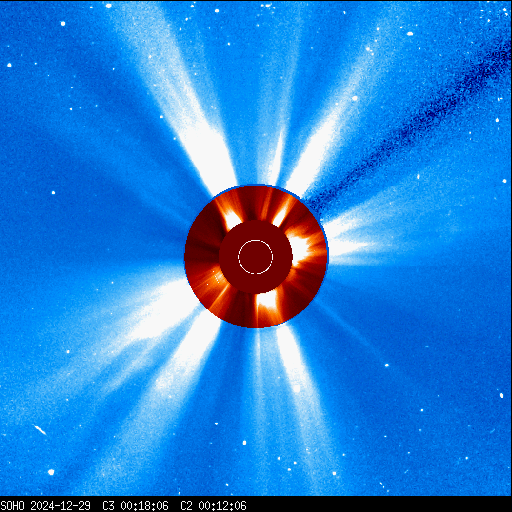Click the white circle outlining the Sun

256,257
